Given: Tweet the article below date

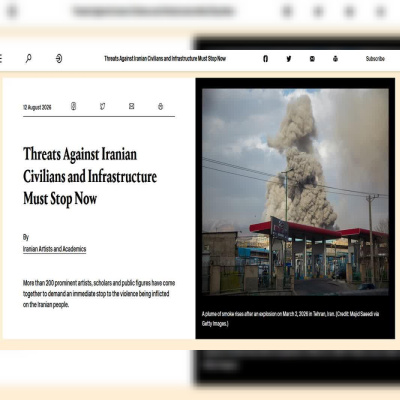Looking at the screenshot, I should (102, 106).
